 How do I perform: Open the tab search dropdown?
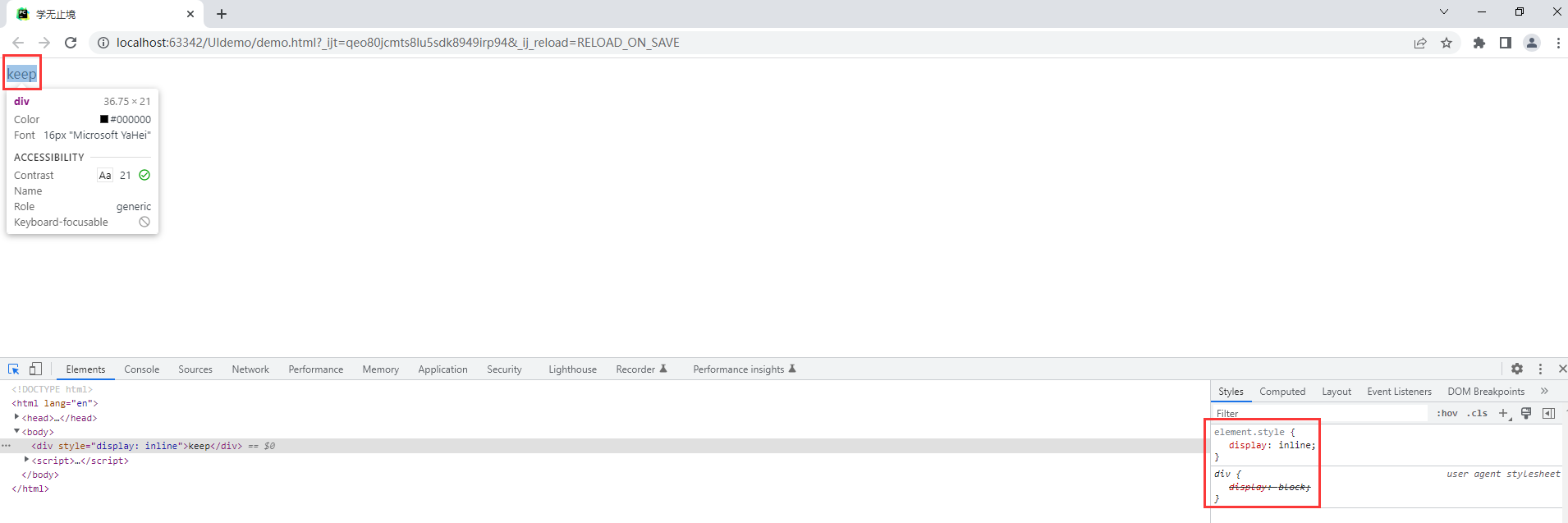[x=1444, y=11]
